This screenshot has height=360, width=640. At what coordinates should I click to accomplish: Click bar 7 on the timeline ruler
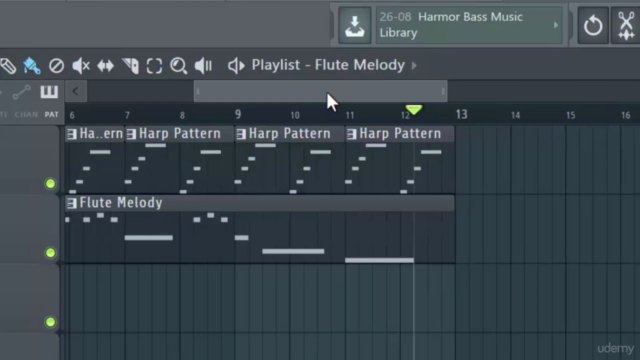click(127, 116)
